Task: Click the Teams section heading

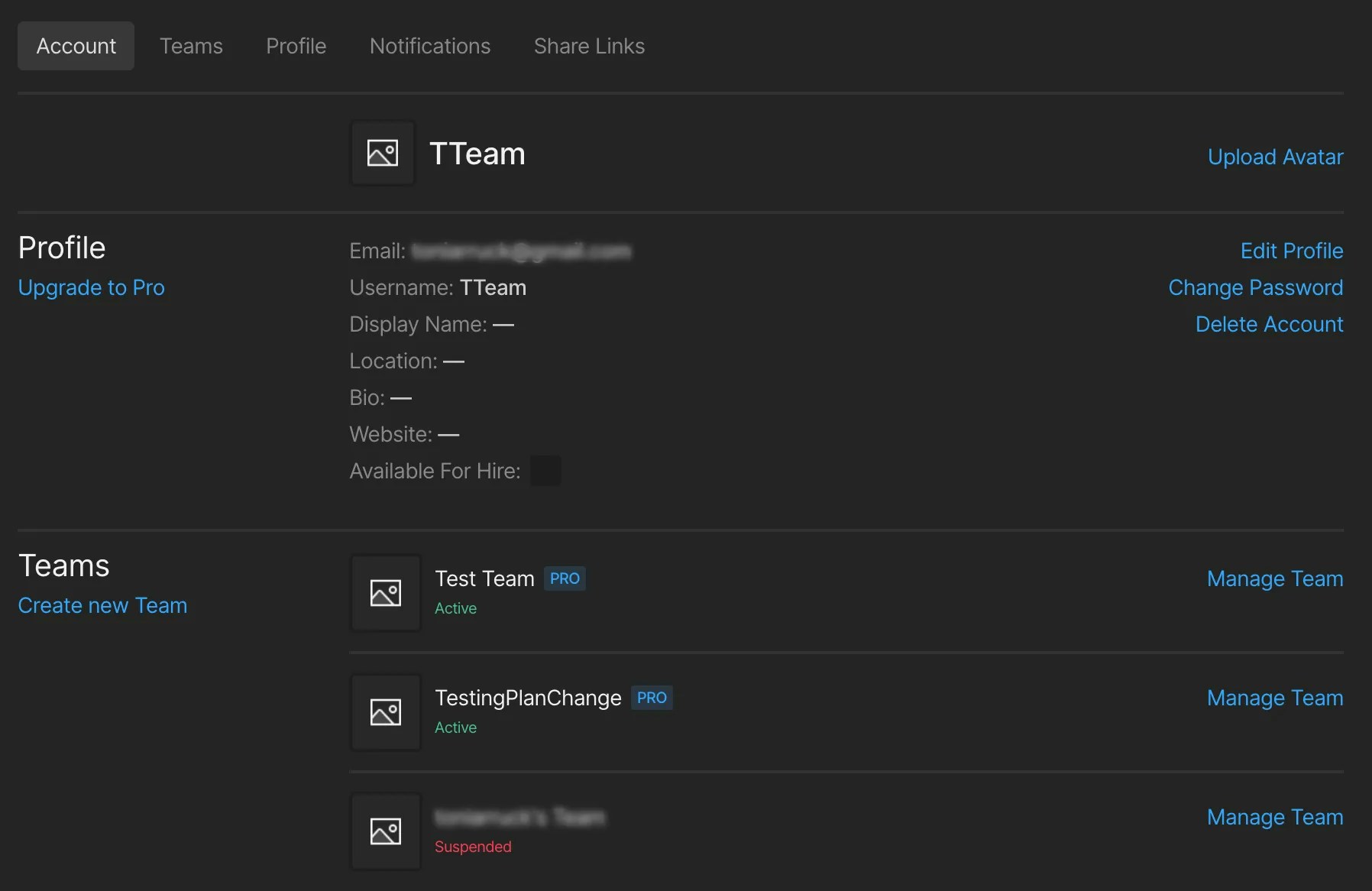Action: 63,565
